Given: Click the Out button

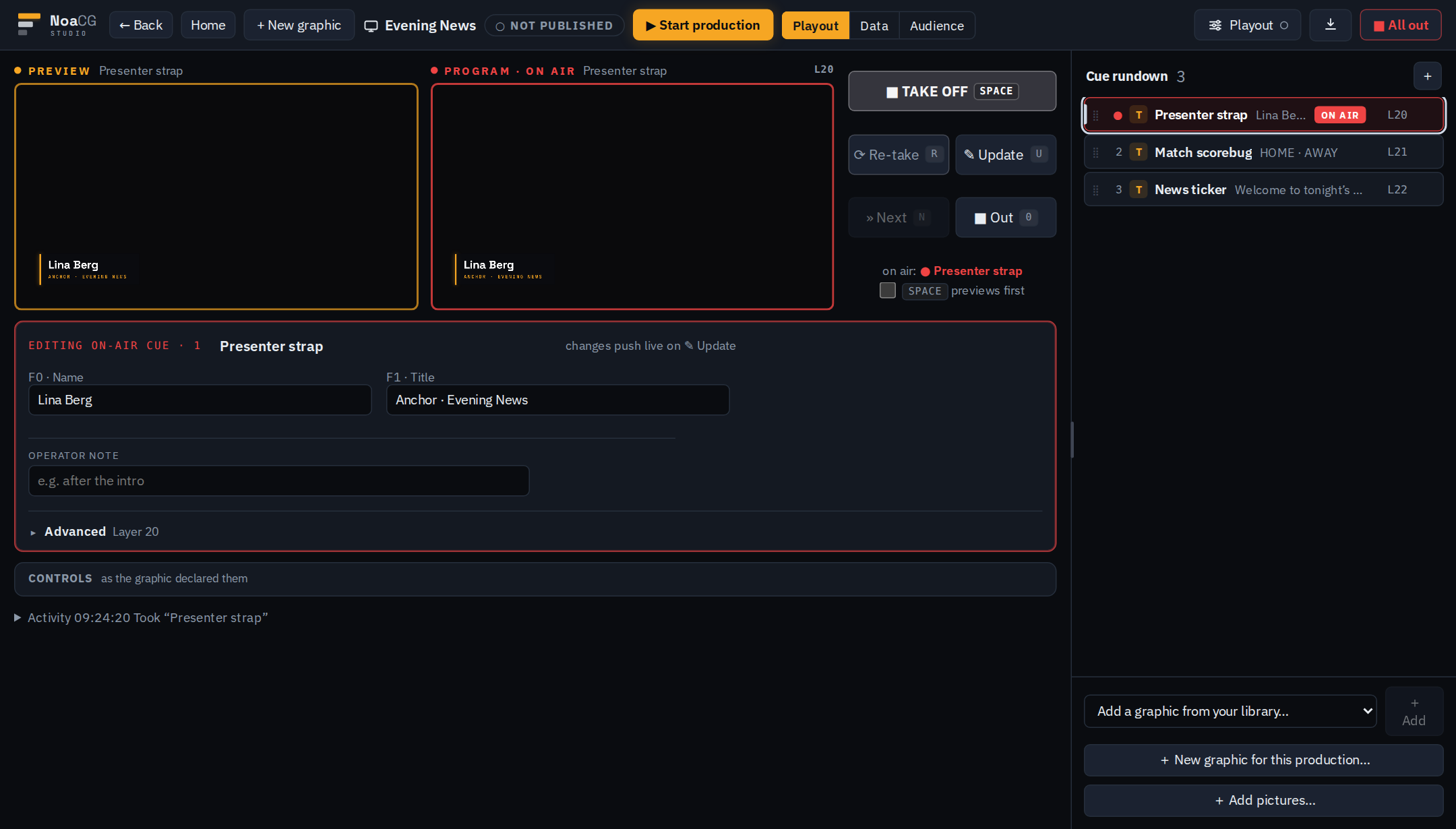Looking at the screenshot, I should [1006, 217].
